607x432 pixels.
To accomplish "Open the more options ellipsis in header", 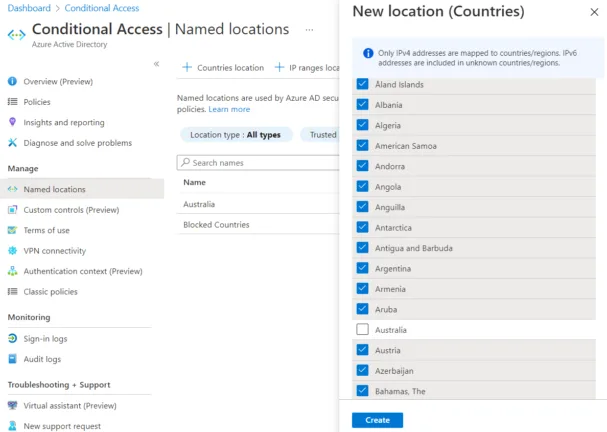I will (309, 30).
